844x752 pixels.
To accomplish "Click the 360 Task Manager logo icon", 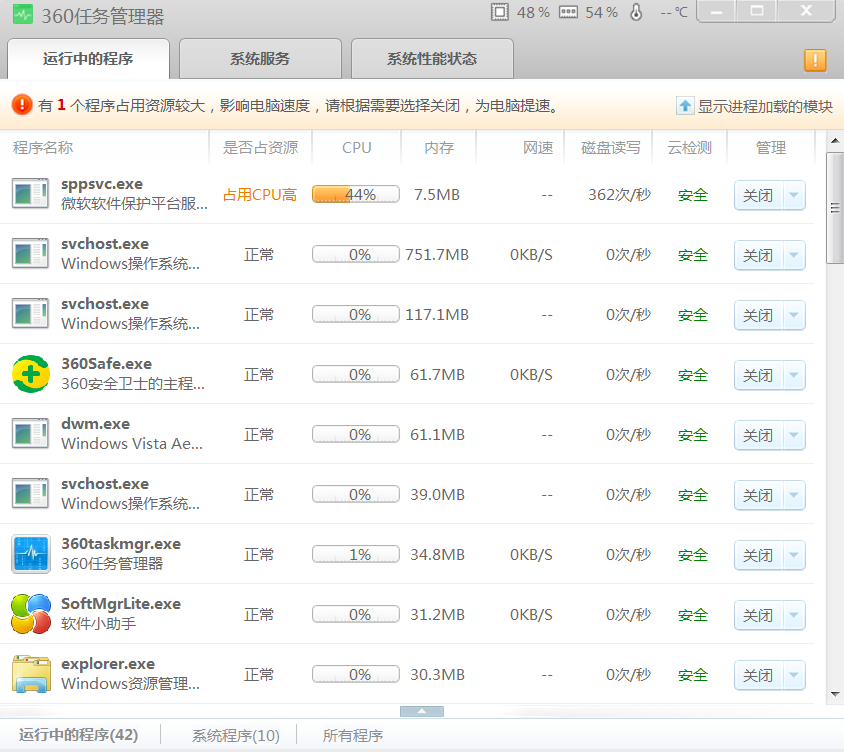I will (23, 15).
